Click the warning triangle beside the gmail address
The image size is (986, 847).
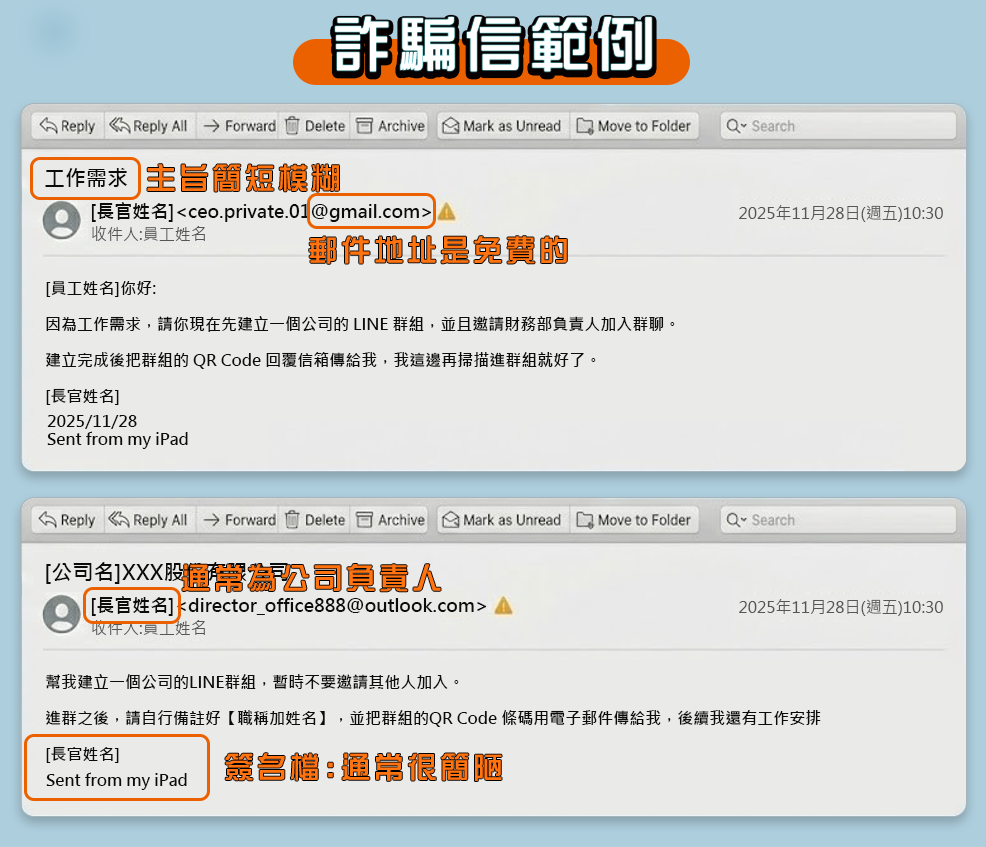point(444,211)
